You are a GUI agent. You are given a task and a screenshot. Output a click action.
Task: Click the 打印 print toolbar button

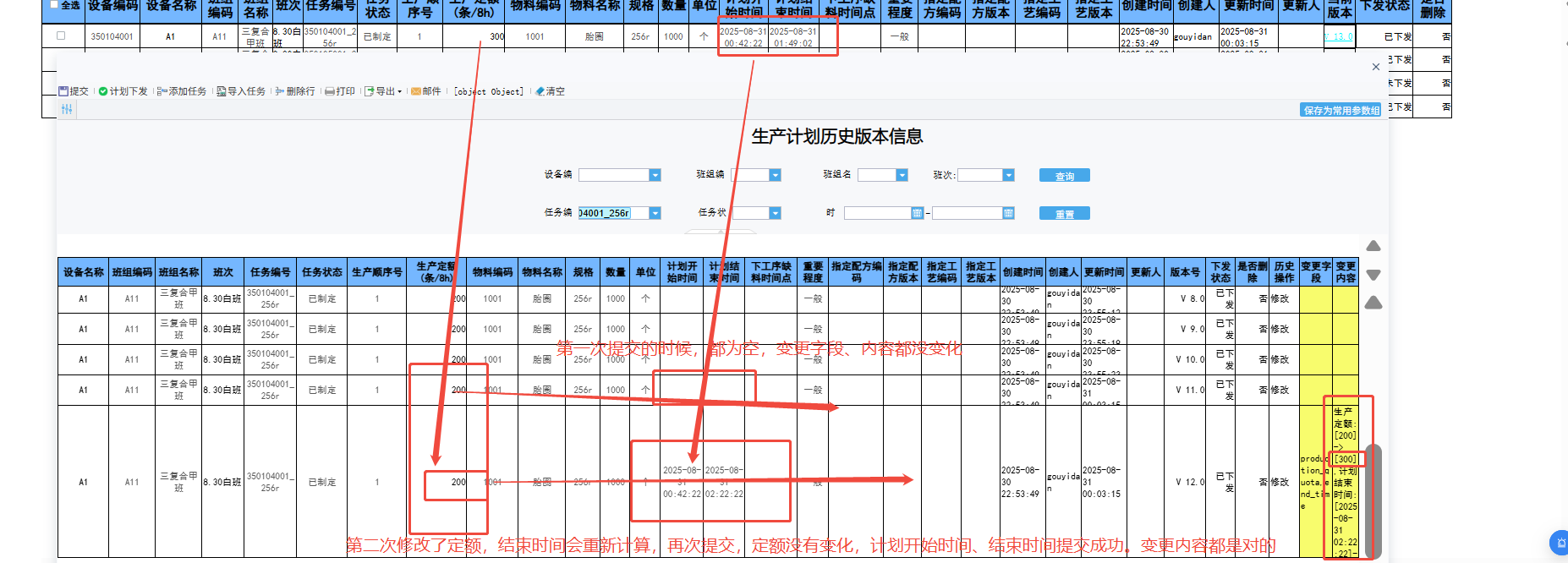pyautogui.click(x=340, y=91)
